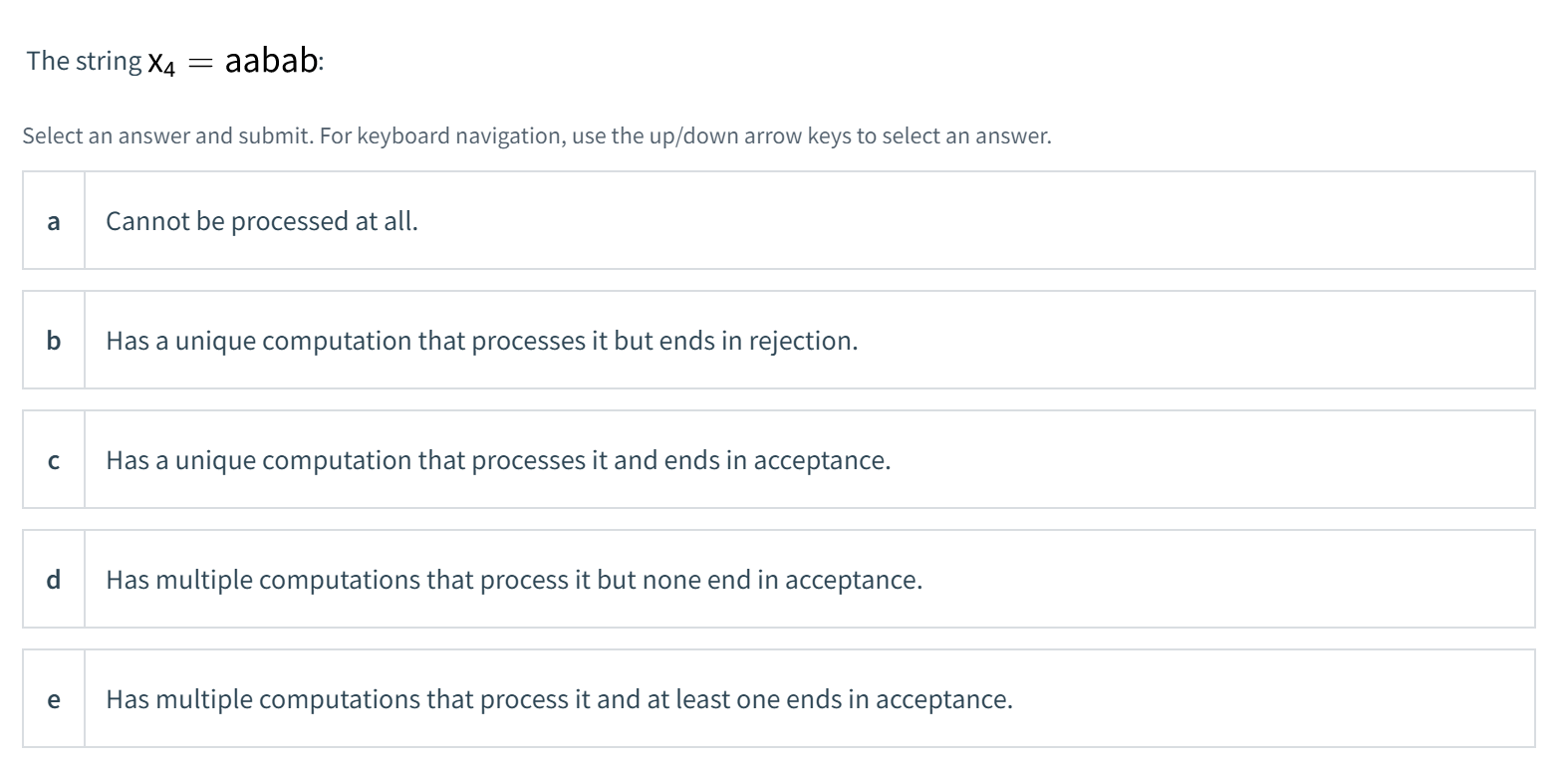Click the string 'aabab' in the question
Image resolution: width=1568 pixels, height=766 pixels.
tap(271, 61)
